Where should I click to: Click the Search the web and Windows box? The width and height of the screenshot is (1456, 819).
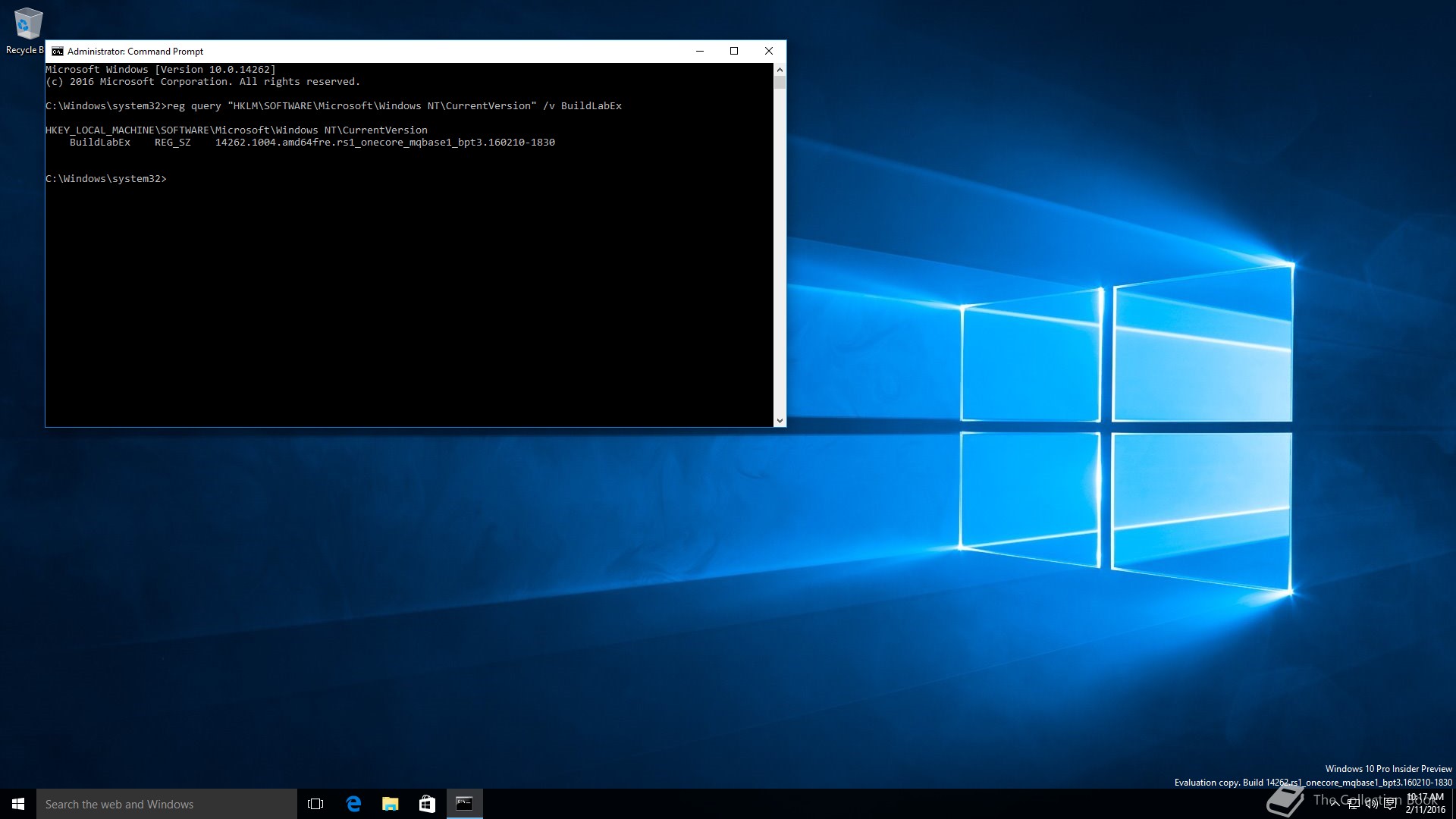(x=167, y=804)
